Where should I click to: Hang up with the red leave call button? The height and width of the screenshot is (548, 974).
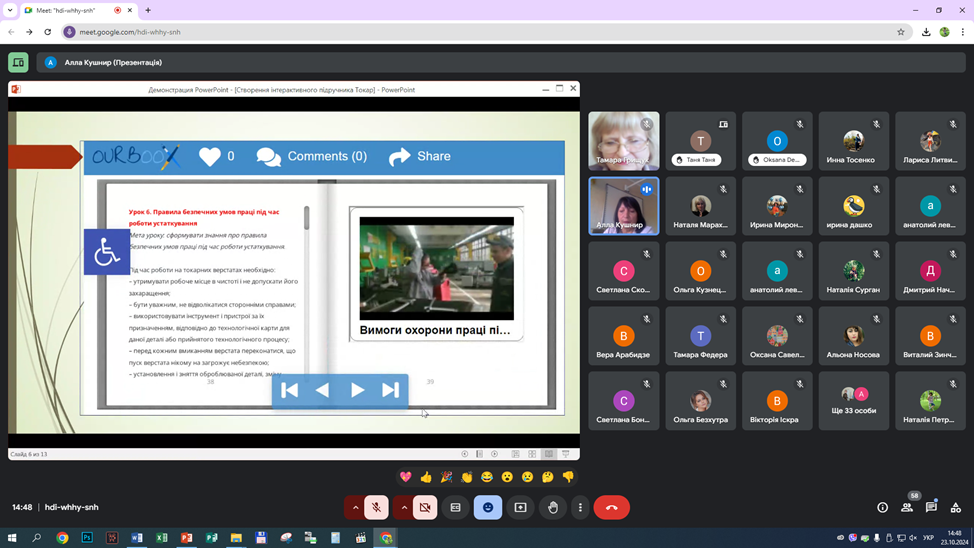(x=612, y=508)
